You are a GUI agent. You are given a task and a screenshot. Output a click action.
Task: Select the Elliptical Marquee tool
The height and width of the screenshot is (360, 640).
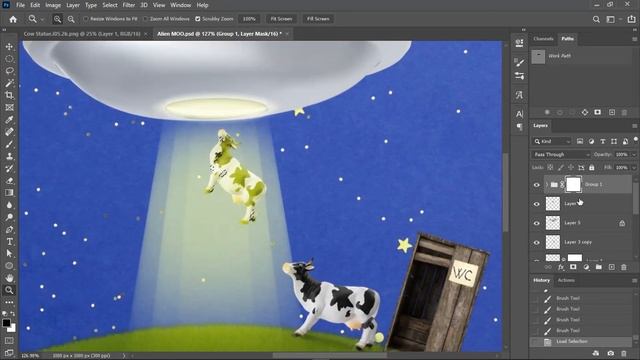pyautogui.click(x=9, y=59)
